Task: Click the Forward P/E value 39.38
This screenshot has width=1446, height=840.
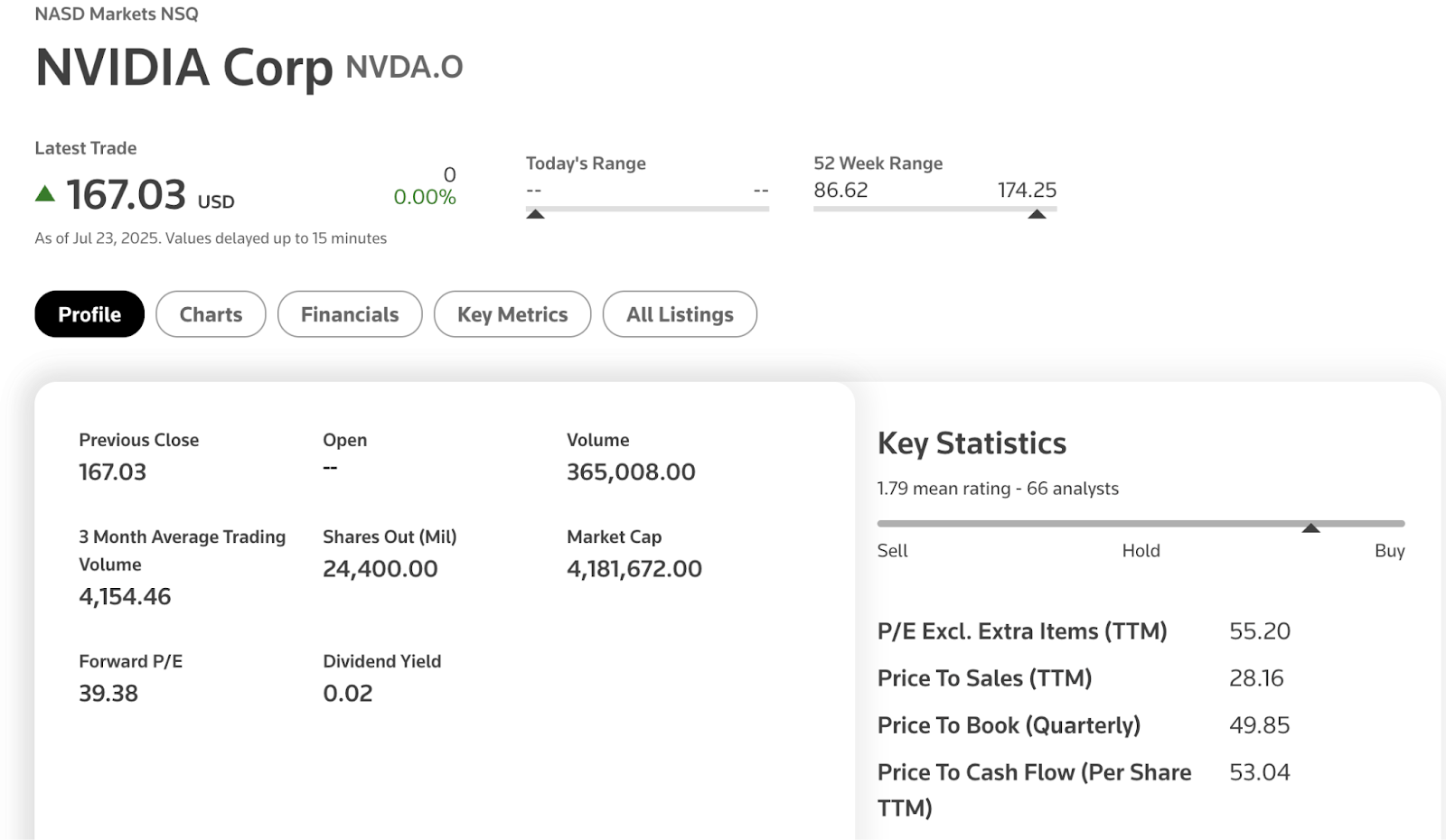Action: click(x=108, y=693)
